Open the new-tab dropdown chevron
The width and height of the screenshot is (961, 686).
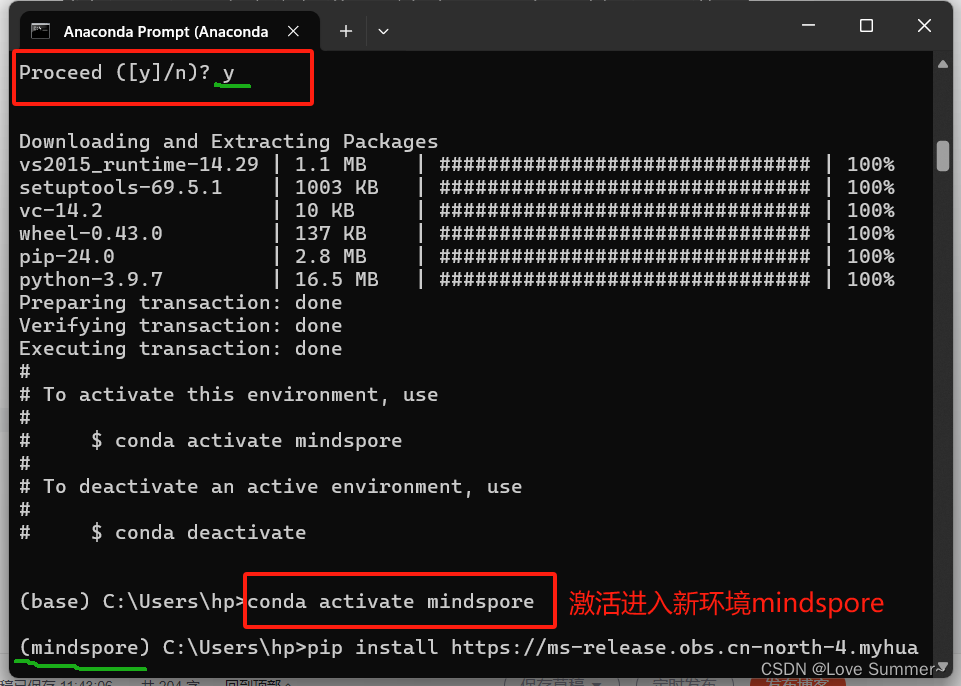pos(383,31)
